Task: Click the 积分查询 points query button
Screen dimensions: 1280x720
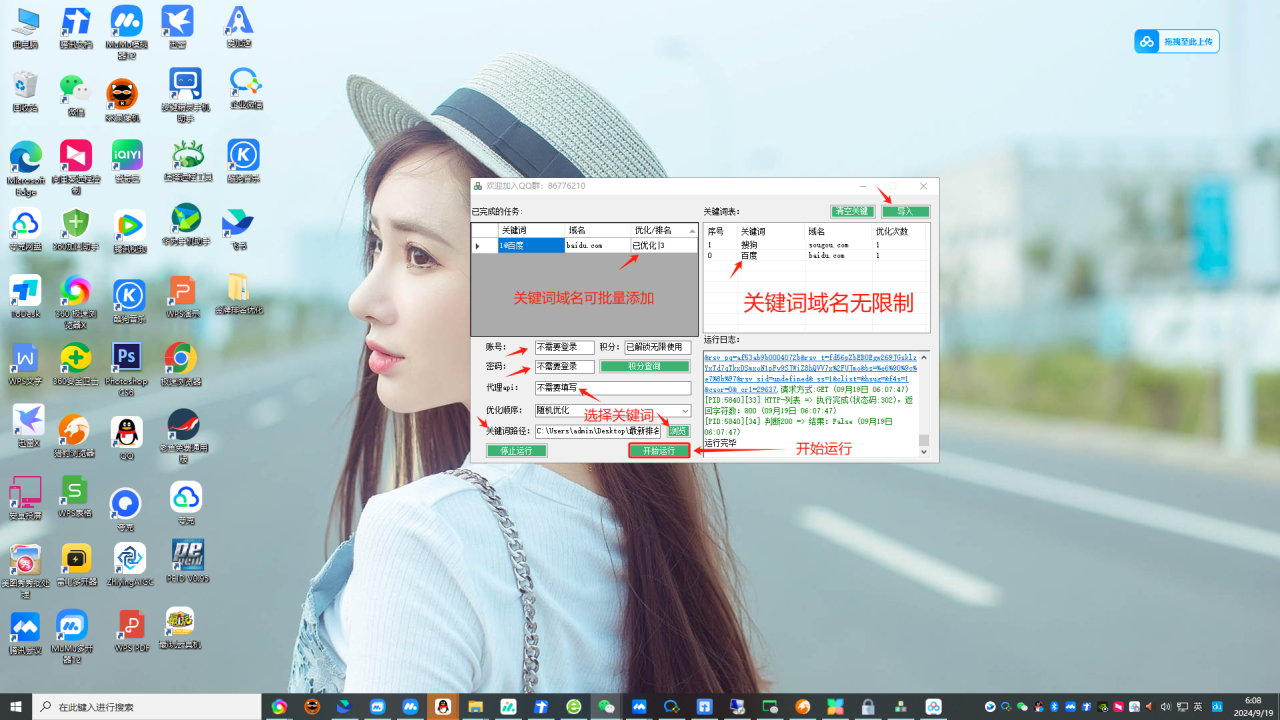Action: [x=645, y=367]
